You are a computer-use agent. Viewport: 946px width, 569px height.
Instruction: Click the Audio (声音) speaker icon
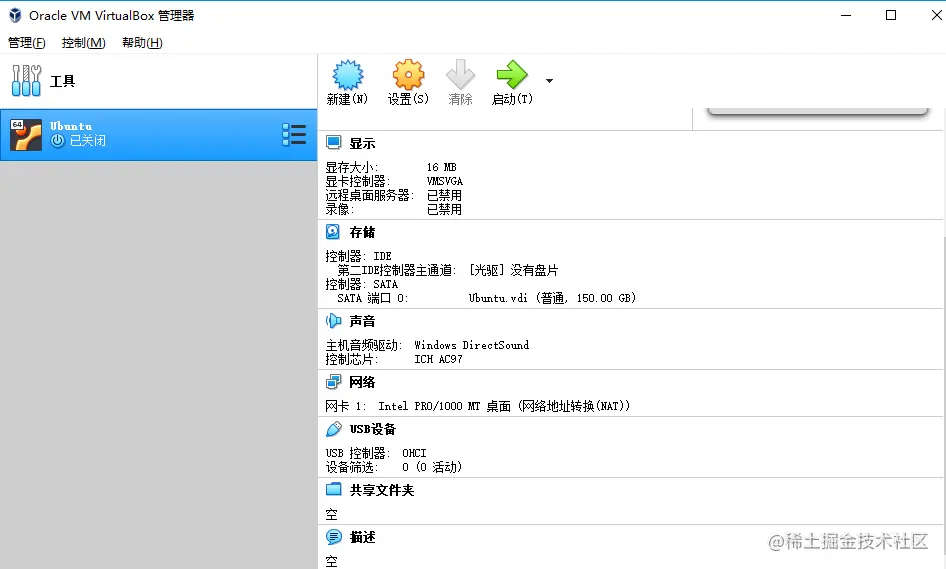[333, 320]
